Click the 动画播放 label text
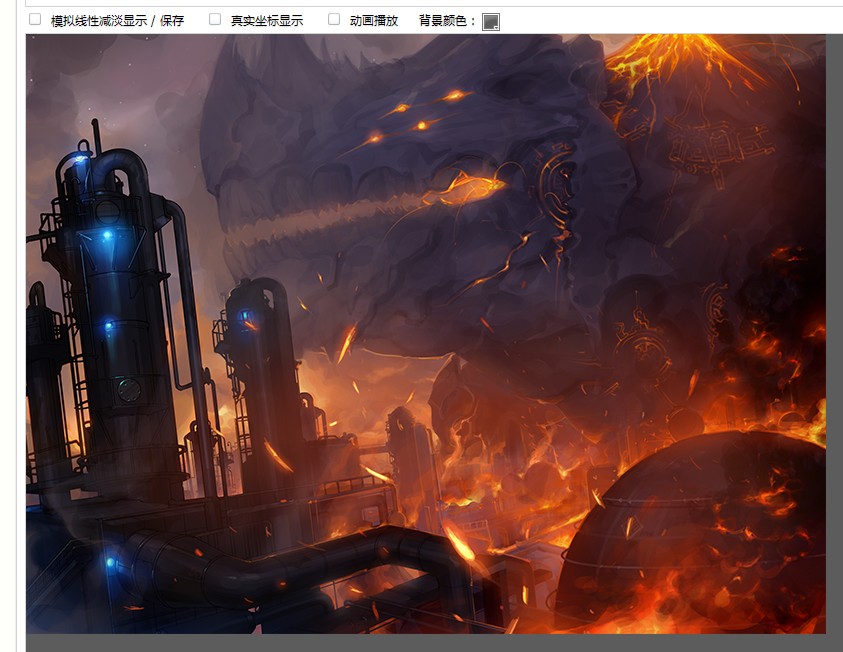The height and width of the screenshot is (652, 843). tap(373, 20)
